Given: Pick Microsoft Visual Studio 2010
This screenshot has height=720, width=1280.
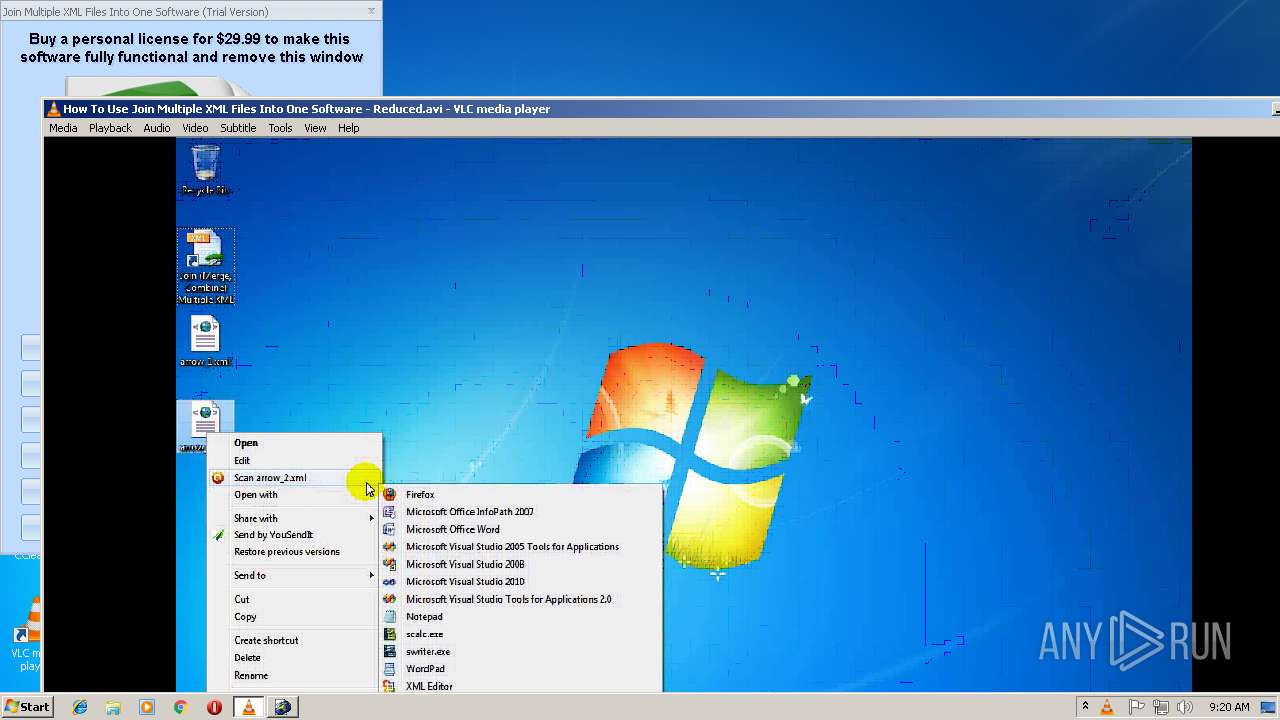Looking at the screenshot, I should click(465, 582).
